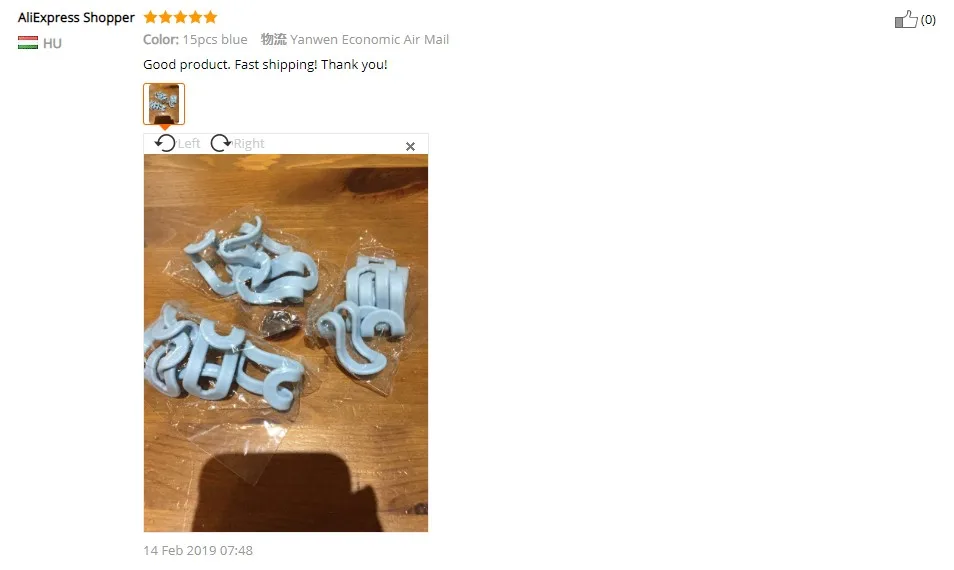Click the fifth star of the rating
Screen dimensions: 954x570
click(x=211, y=17)
